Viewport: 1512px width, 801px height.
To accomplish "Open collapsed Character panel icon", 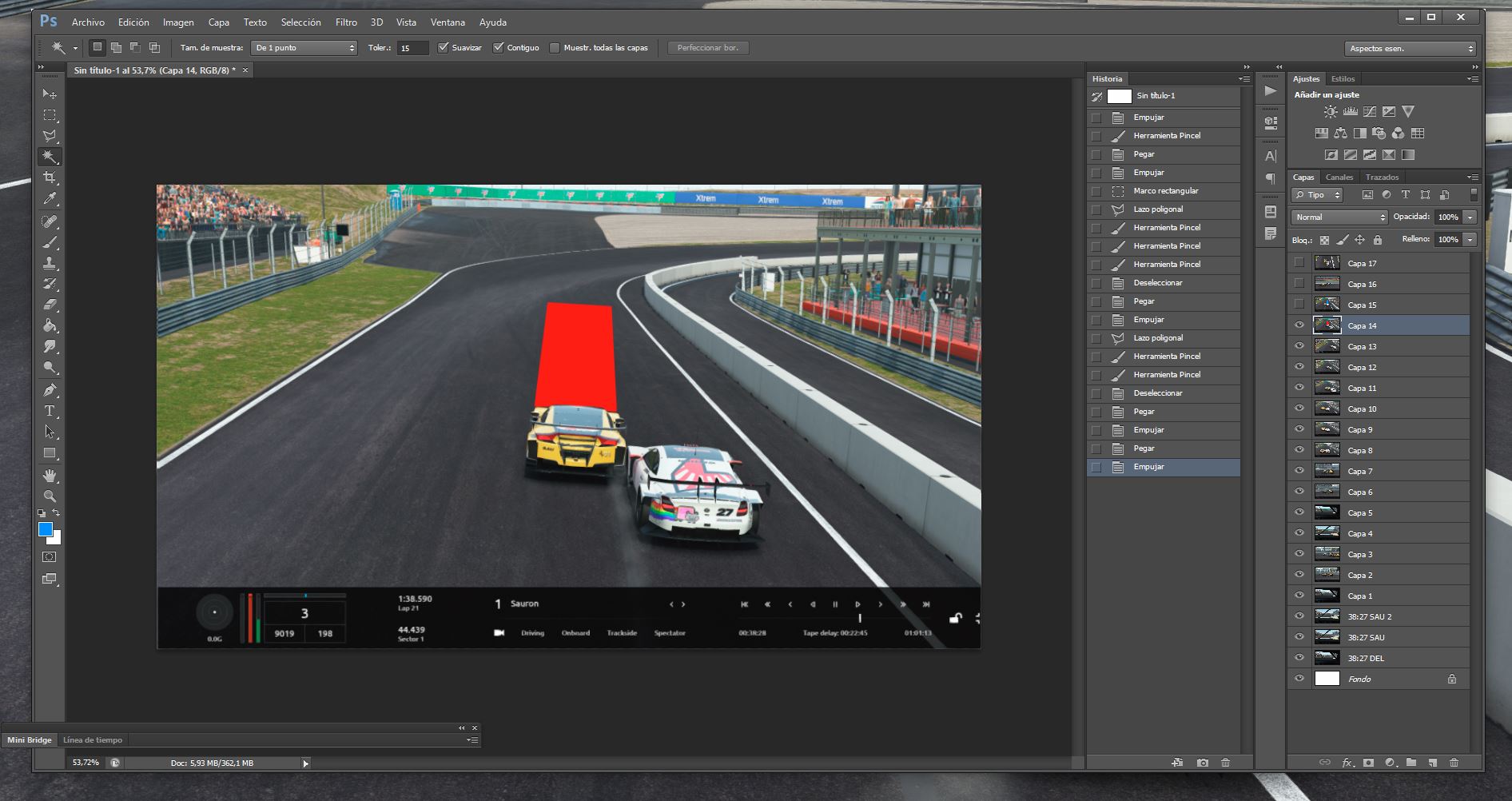I will pyautogui.click(x=1271, y=156).
